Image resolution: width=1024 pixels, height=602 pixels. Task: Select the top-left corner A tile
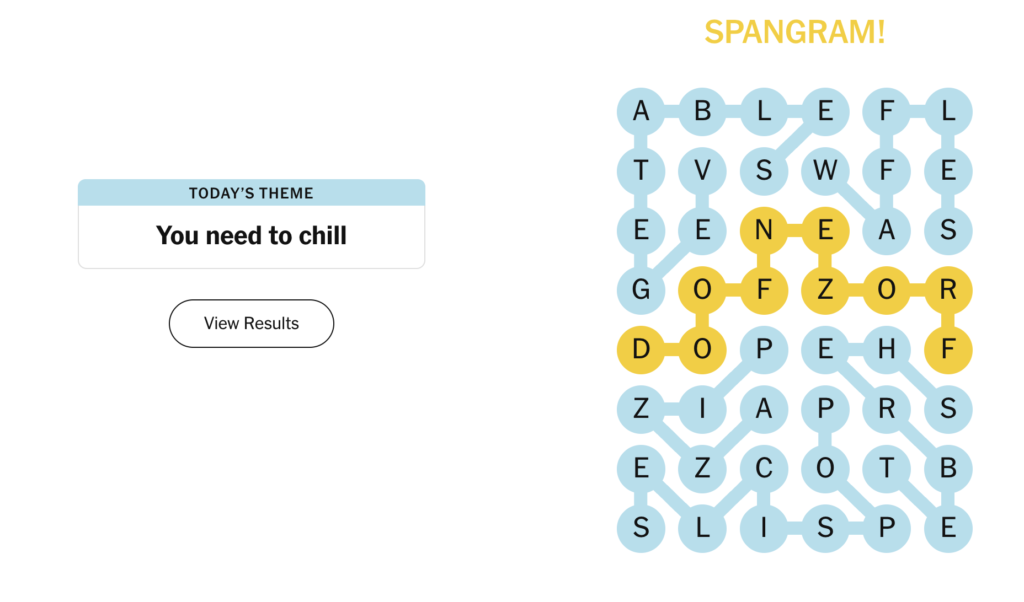point(641,111)
